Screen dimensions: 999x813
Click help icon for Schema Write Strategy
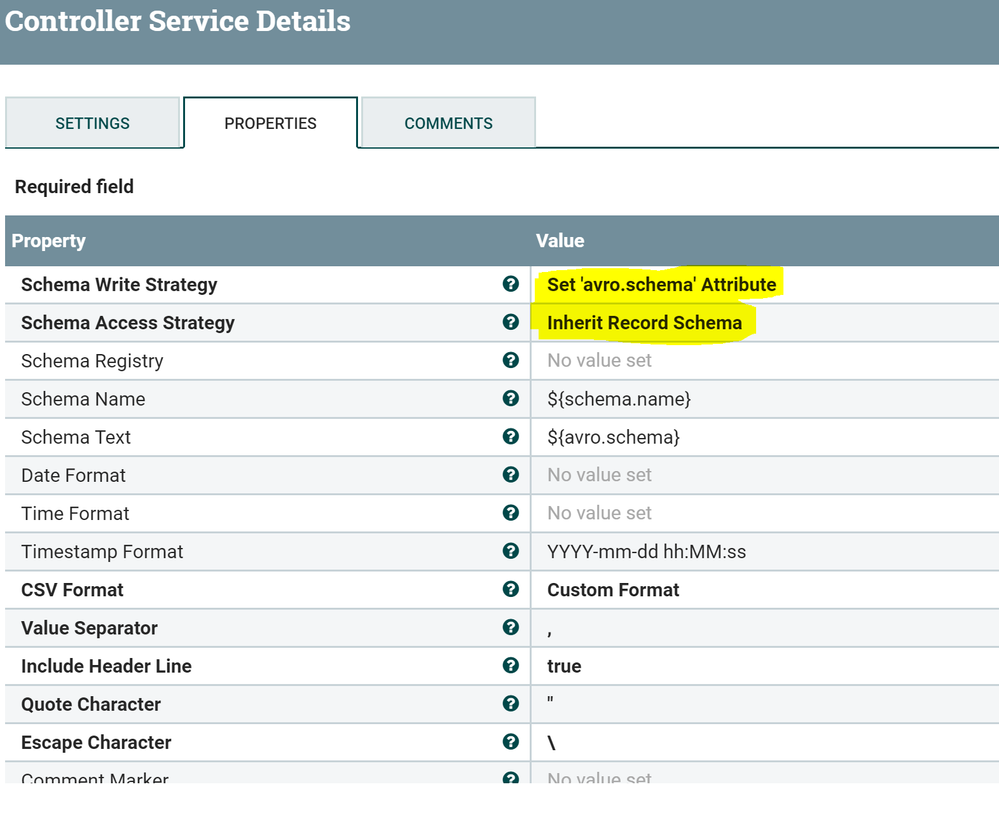click(x=511, y=284)
